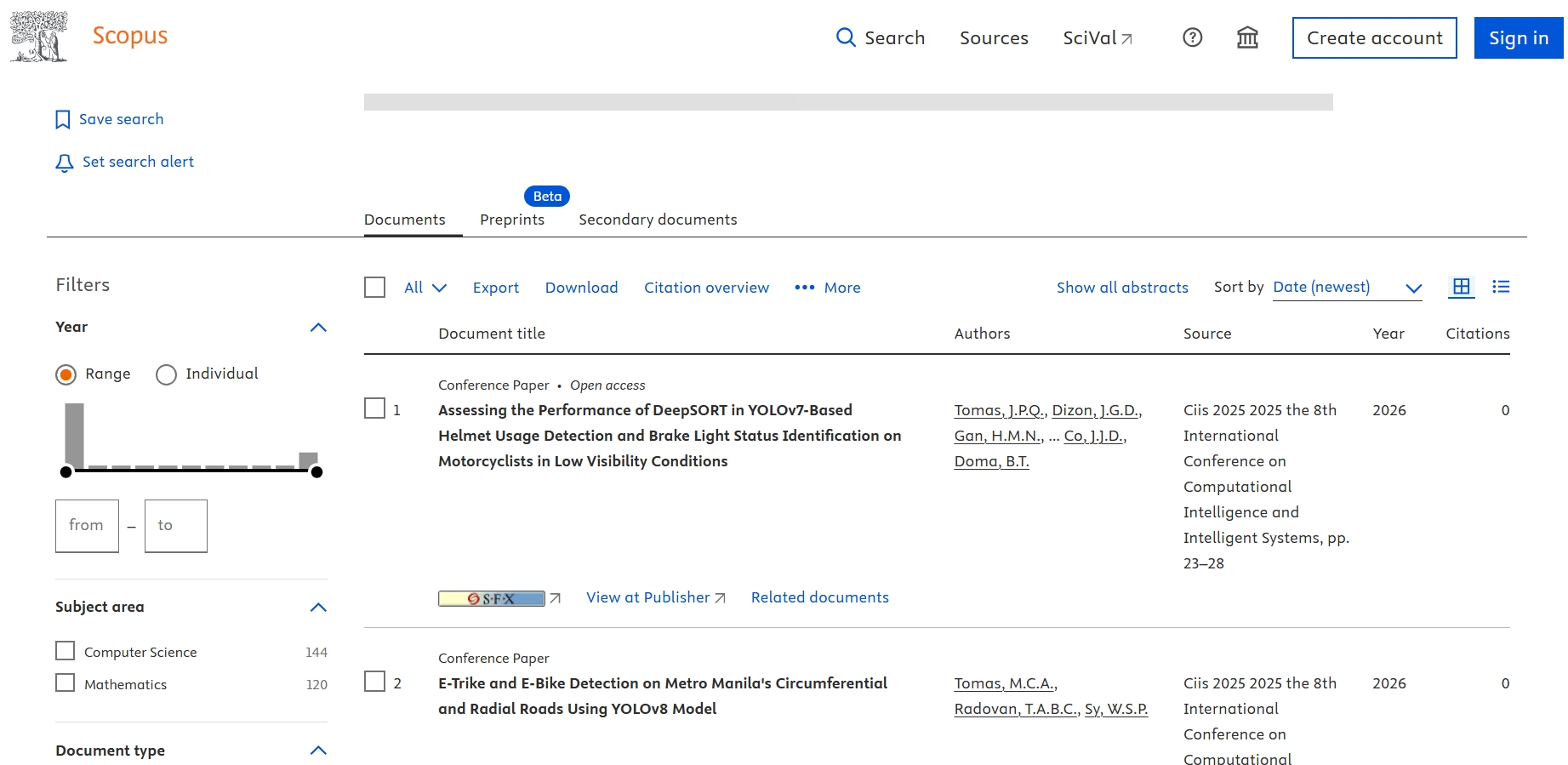Screen dimensions: 1568x765
Task: Open the Secondary documents tab
Action: (x=658, y=220)
